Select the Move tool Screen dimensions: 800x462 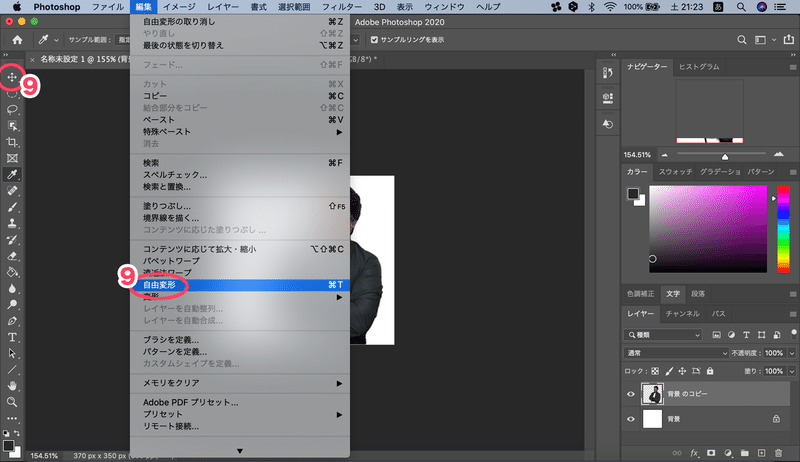coord(12,78)
